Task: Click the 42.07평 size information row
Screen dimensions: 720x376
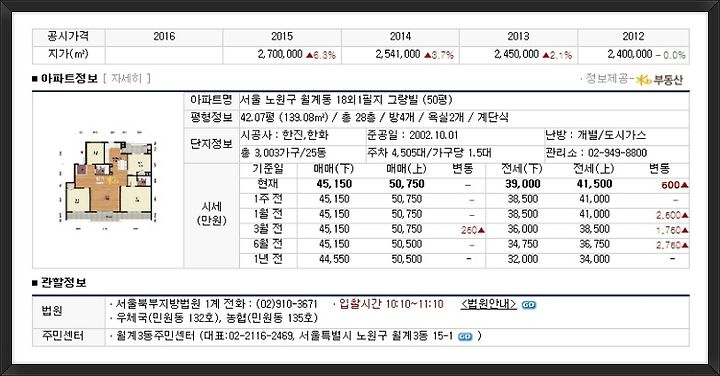Action: coord(375,118)
